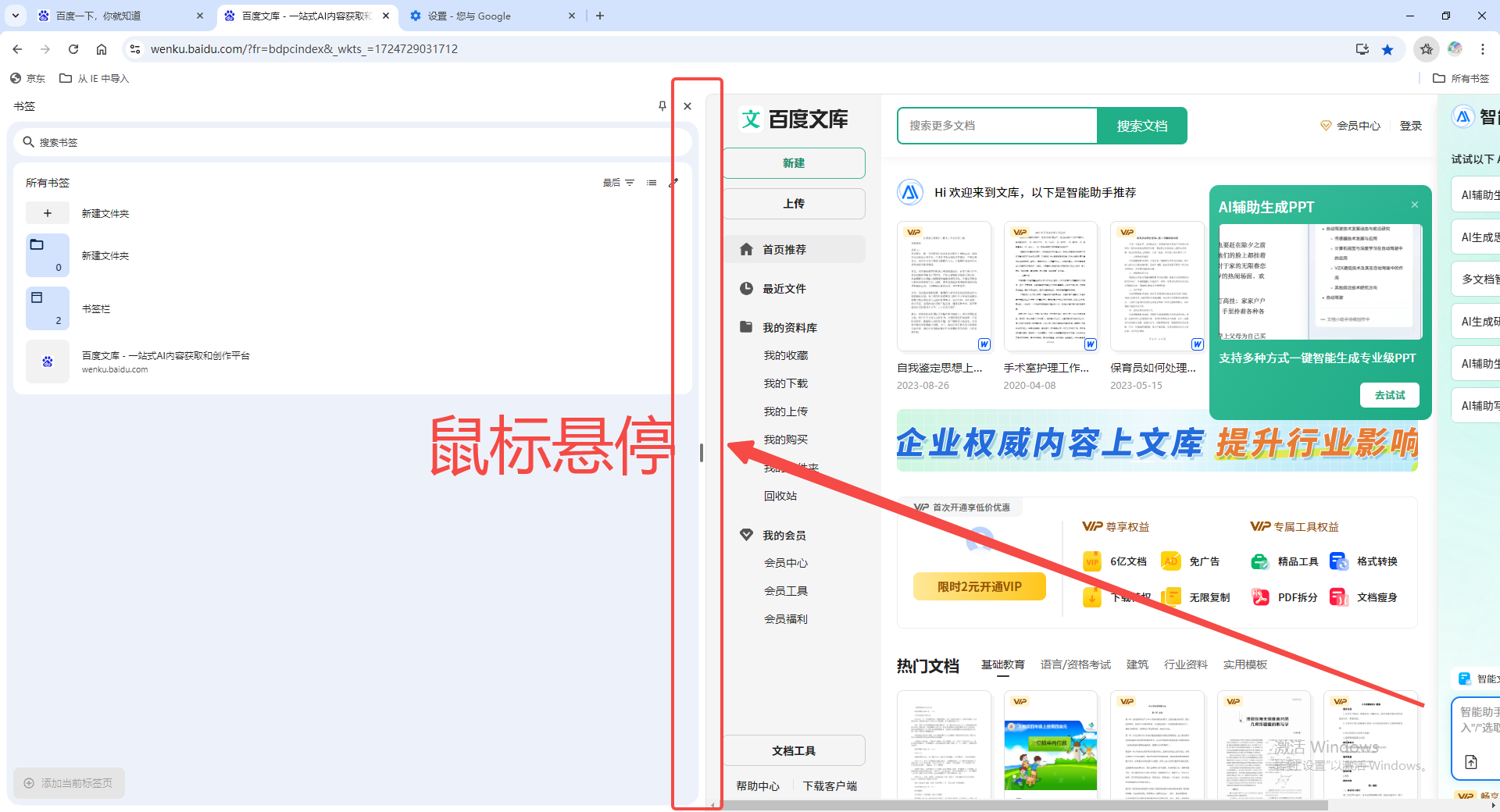Go back to previous page
This screenshot has width=1500, height=812.
[17, 49]
